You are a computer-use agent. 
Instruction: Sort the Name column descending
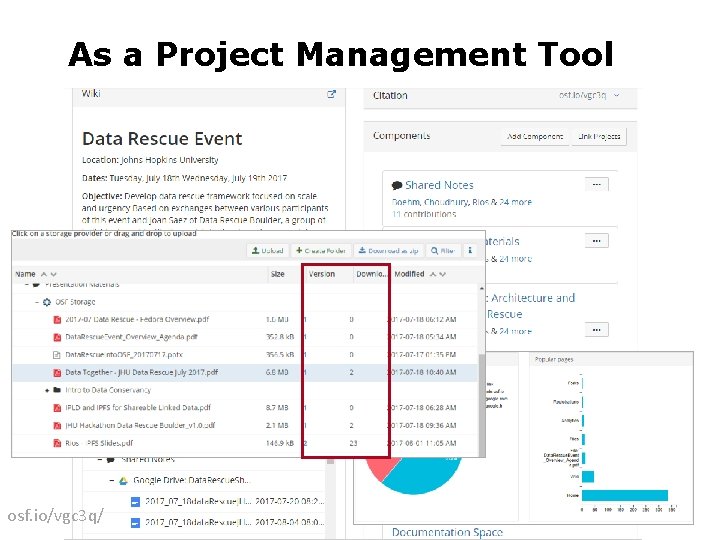coord(53,274)
